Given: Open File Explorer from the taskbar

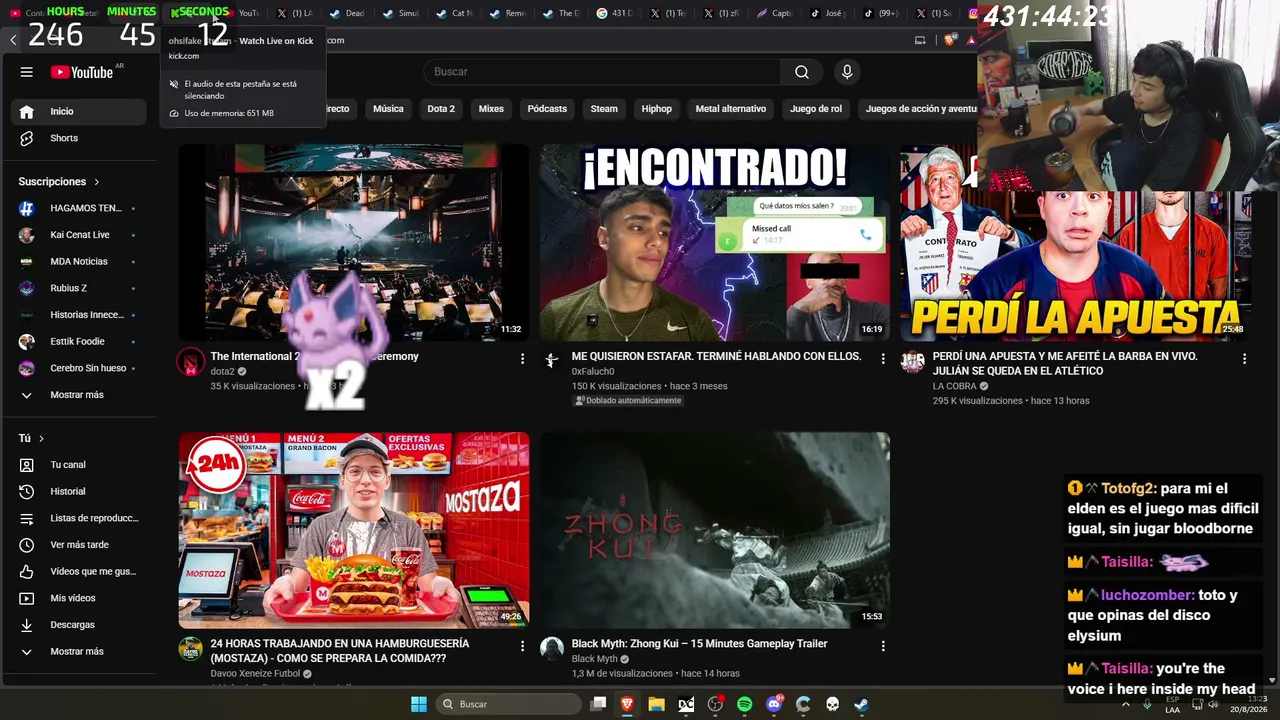Looking at the screenshot, I should [656, 704].
